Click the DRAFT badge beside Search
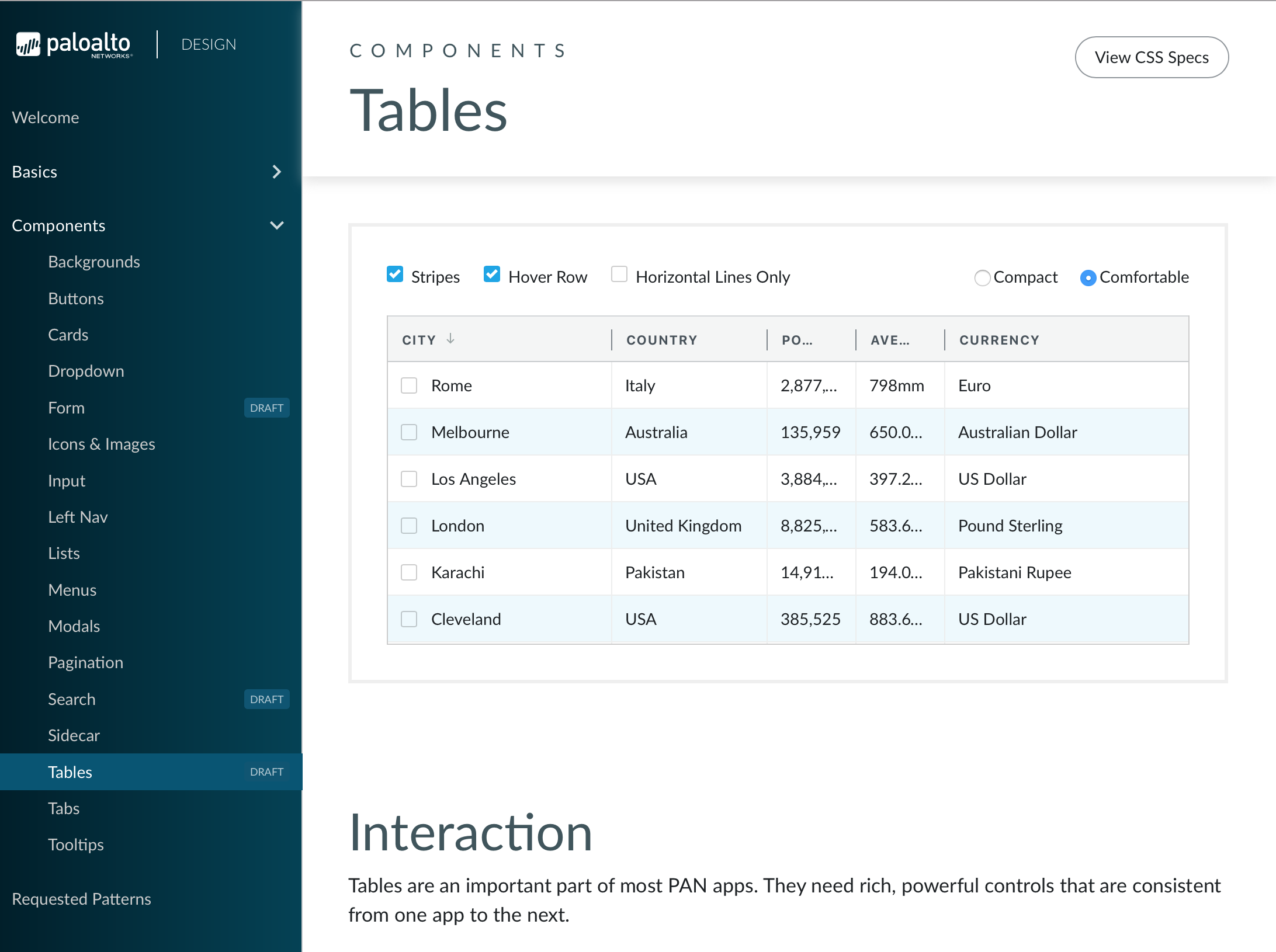The image size is (1276, 952). click(x=266, y=699)
